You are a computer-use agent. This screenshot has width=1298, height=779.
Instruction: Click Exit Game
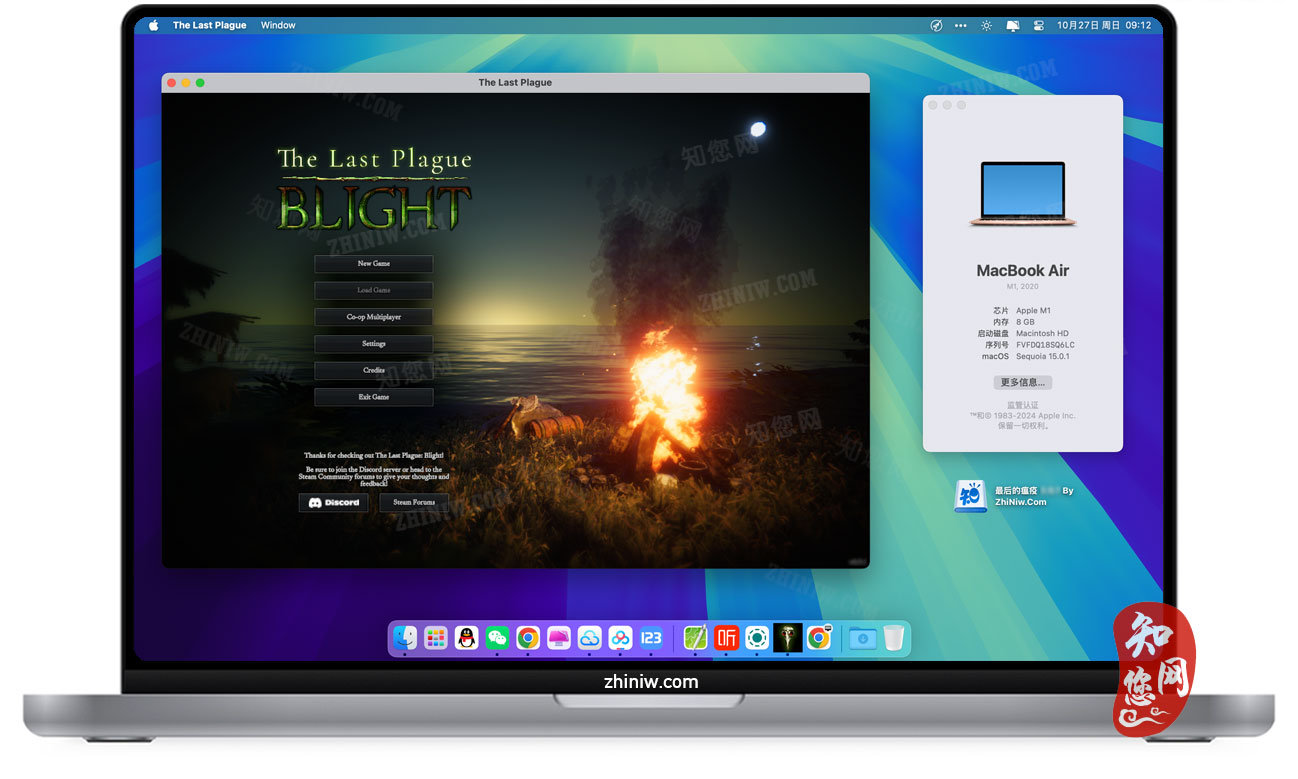(x=373, y=397)
